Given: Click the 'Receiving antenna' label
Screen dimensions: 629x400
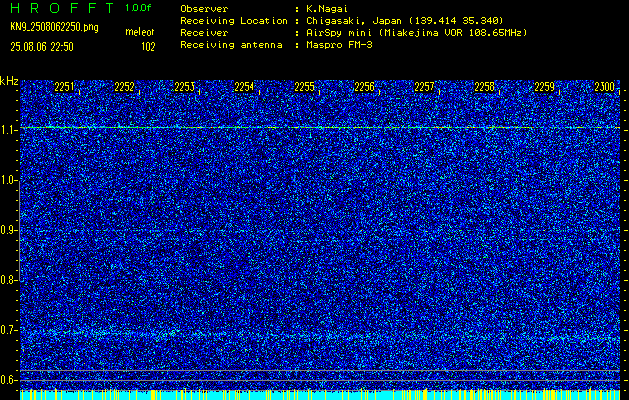Looking at the screenshot, I should (x=231, y=45).
